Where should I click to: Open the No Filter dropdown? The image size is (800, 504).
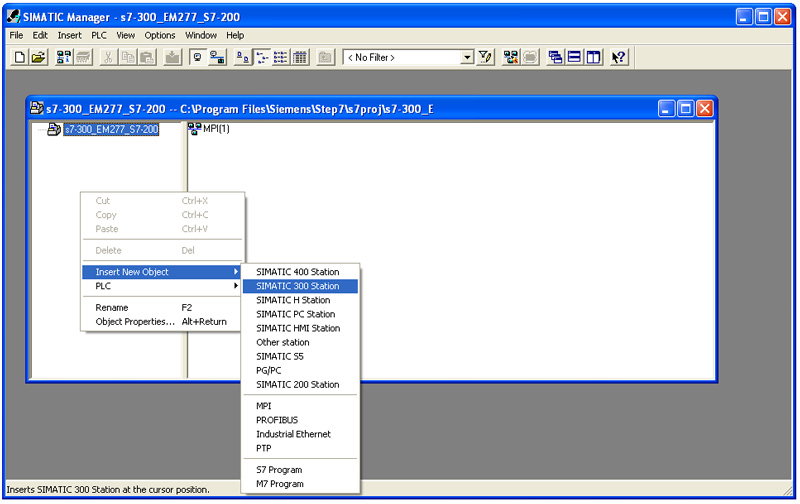[467, 58]
